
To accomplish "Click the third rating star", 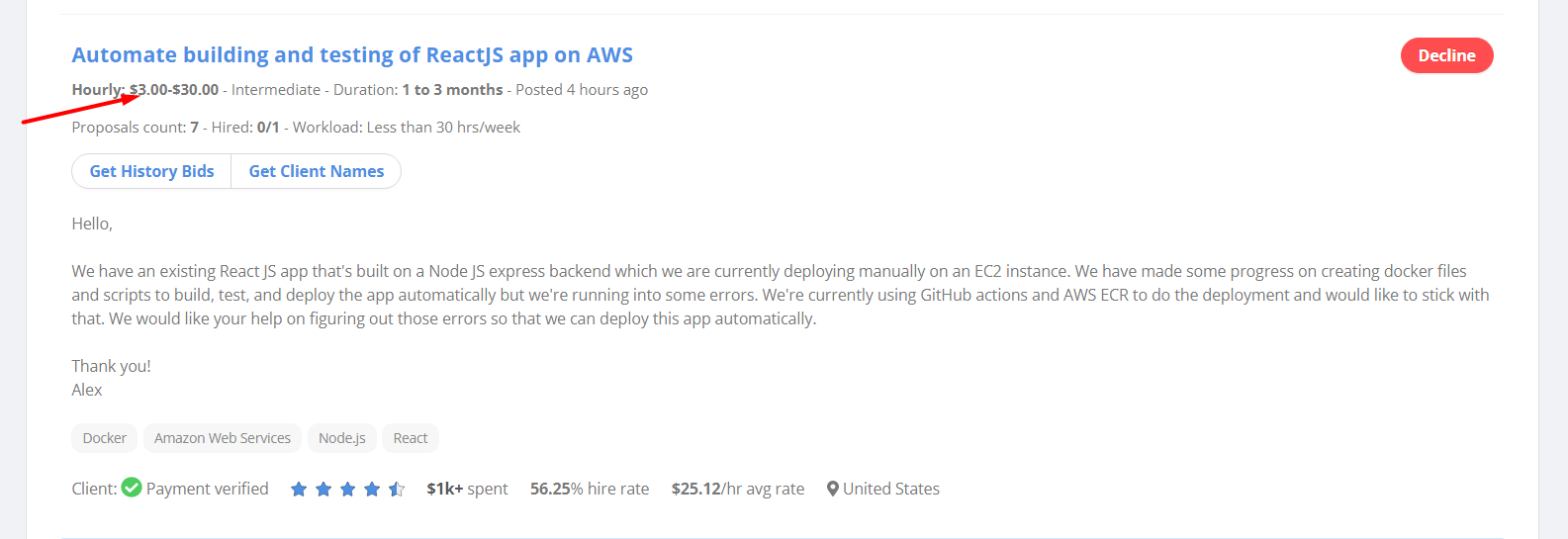I will tap(347, 489).
